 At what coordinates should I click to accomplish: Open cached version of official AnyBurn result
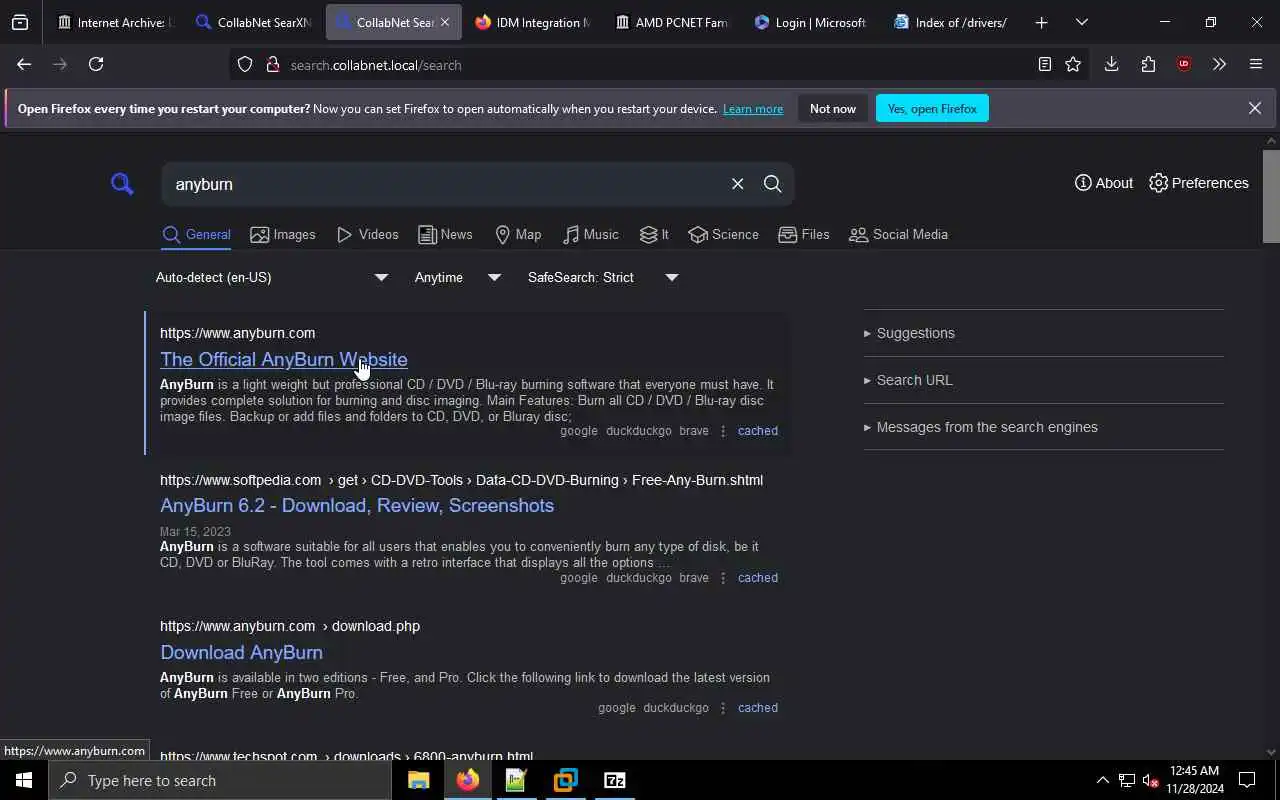[x=758, y=431]
